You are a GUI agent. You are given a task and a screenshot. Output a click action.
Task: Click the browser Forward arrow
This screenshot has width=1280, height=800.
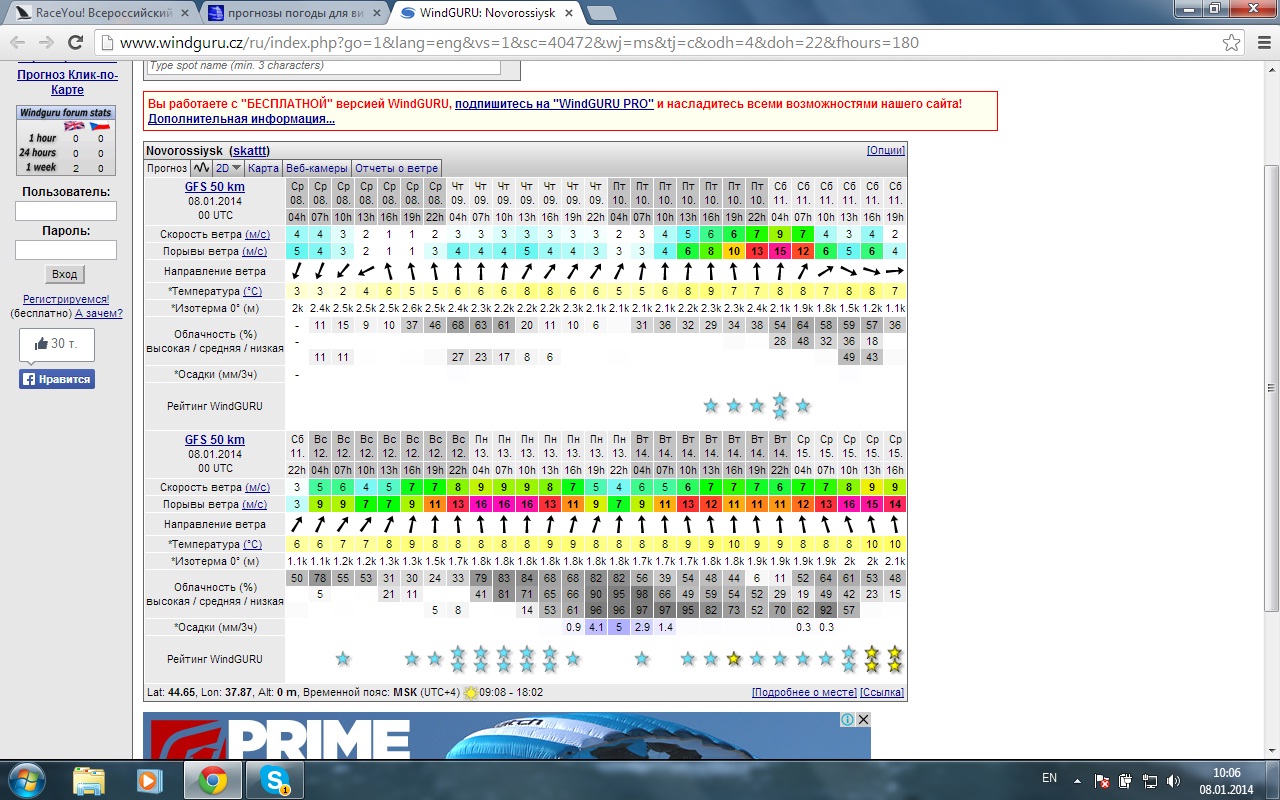pos(46,43)
